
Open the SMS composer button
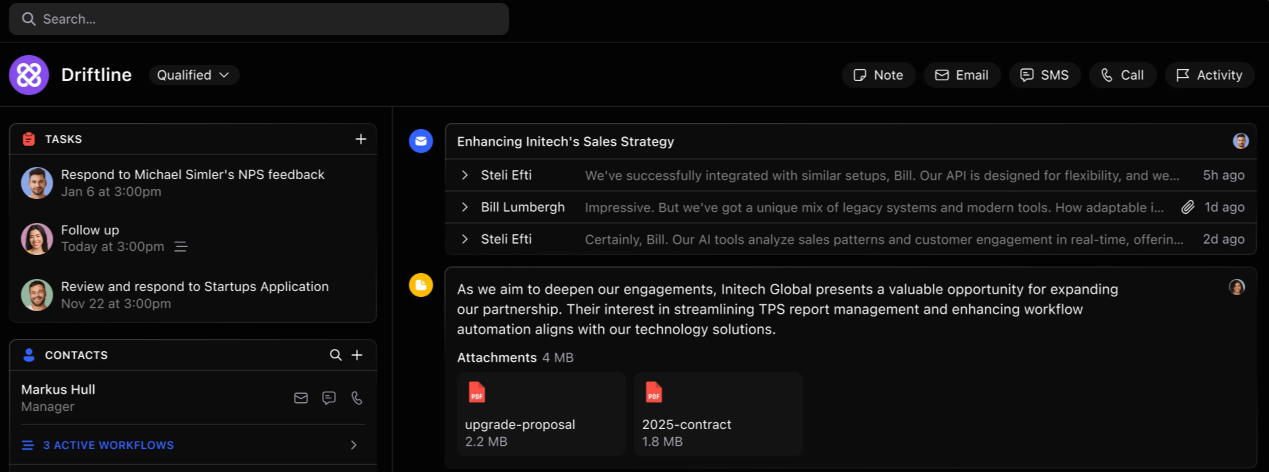coord(1044,75)
